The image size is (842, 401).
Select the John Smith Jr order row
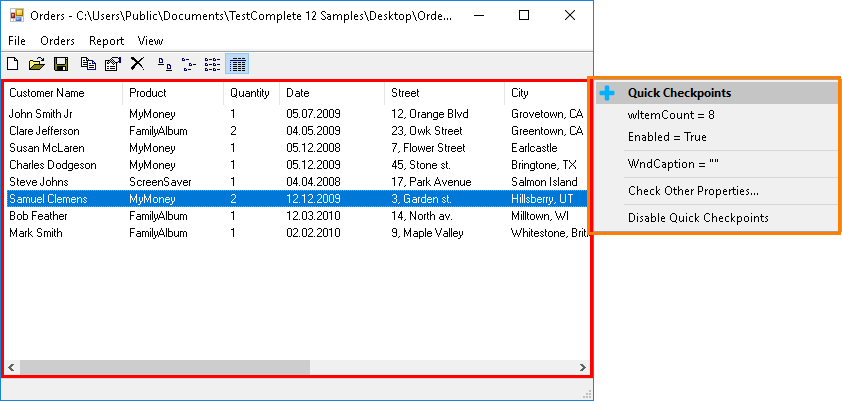[x=296, y=114]
